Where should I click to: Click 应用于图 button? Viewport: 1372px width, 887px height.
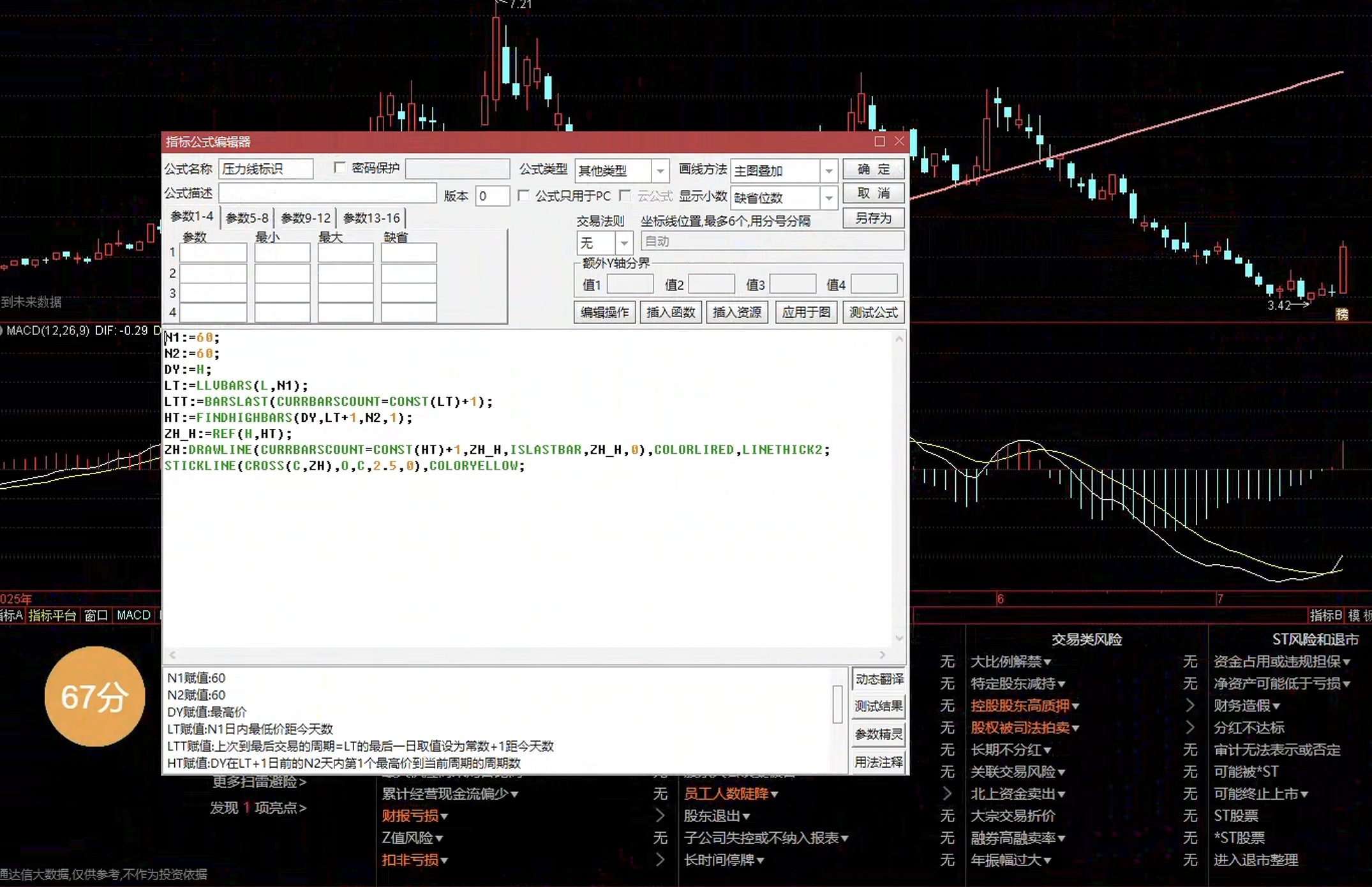click(806, 312)
